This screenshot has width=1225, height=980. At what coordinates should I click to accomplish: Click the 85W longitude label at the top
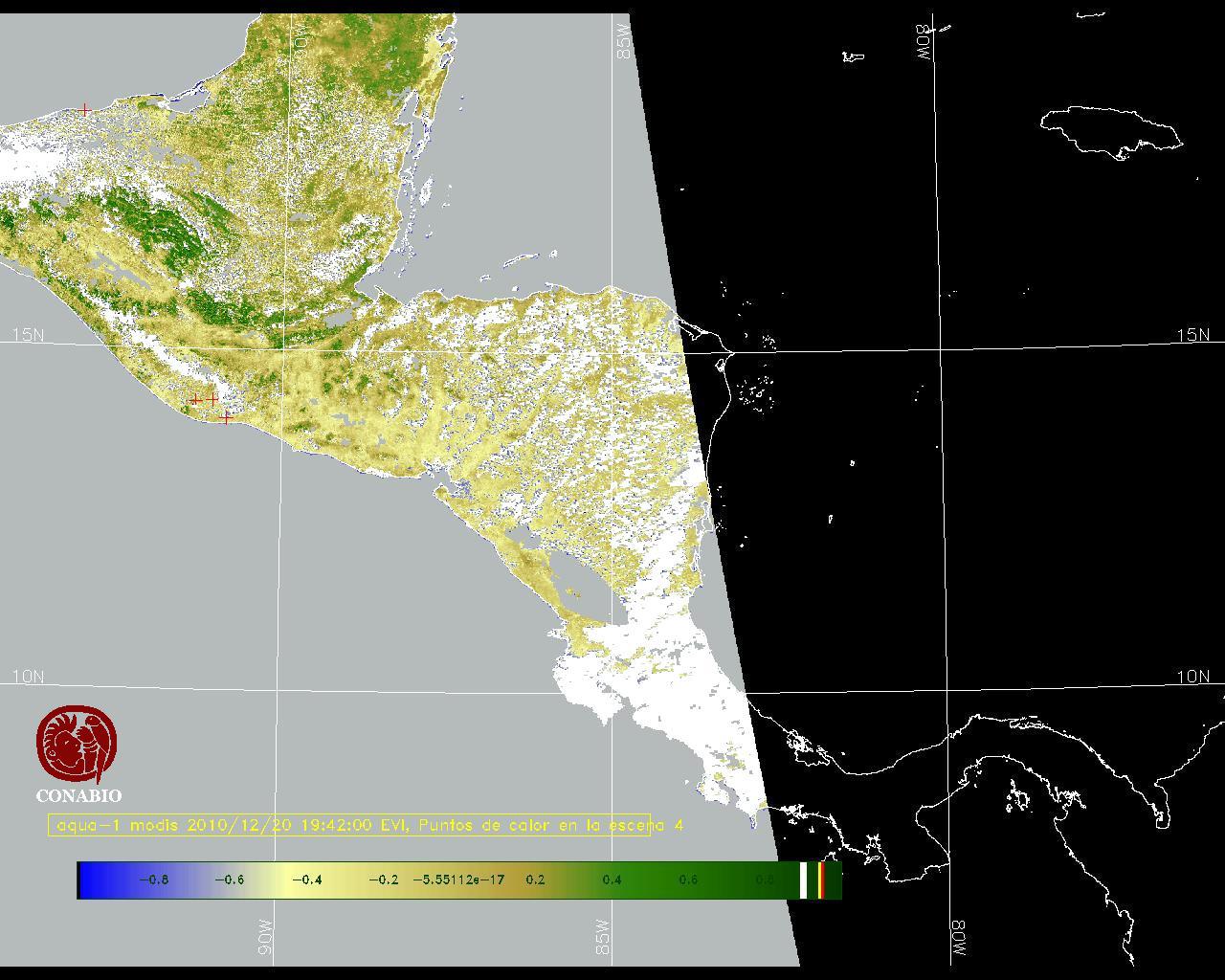[625, 42]
